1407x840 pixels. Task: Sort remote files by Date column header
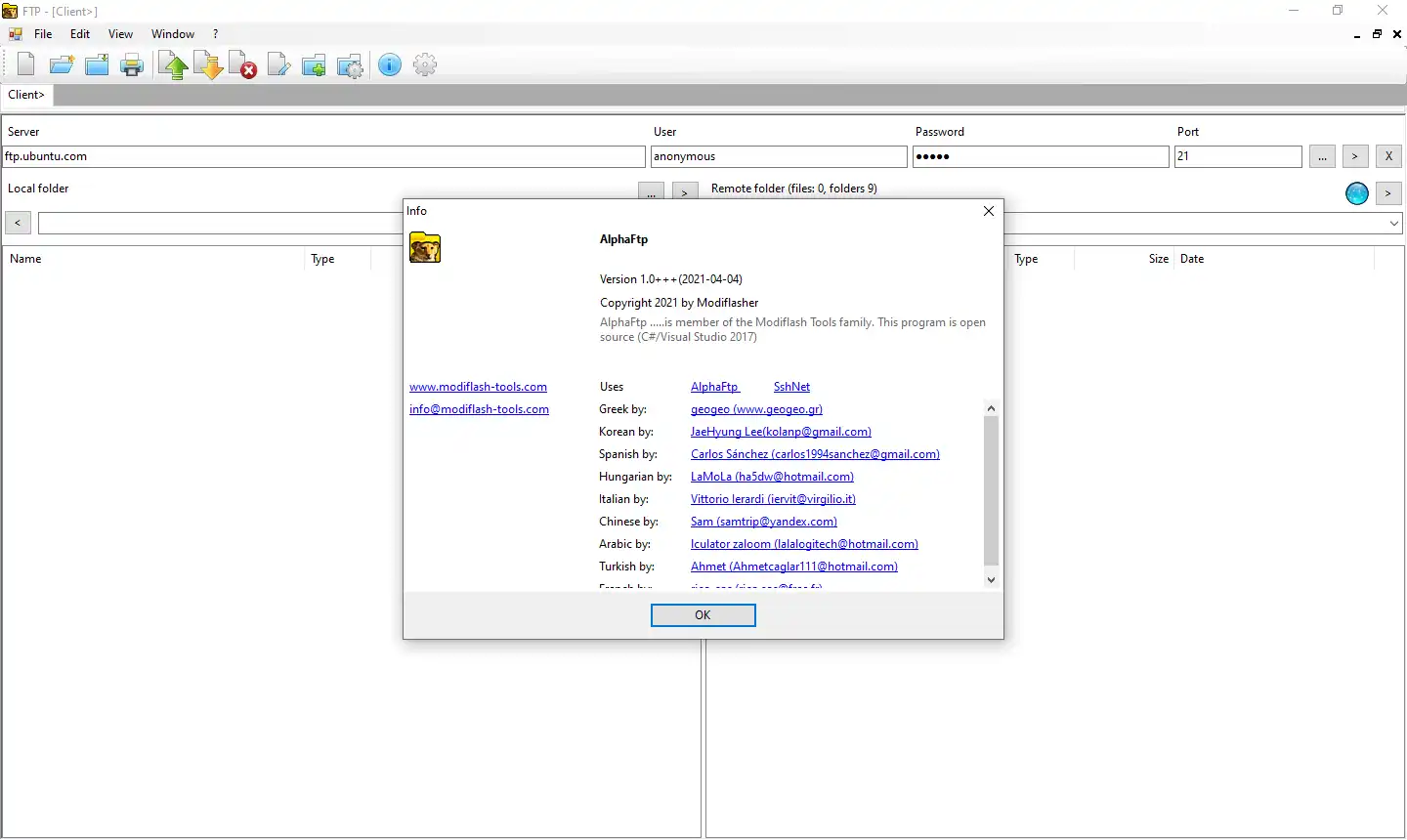tap(1274, 259)
